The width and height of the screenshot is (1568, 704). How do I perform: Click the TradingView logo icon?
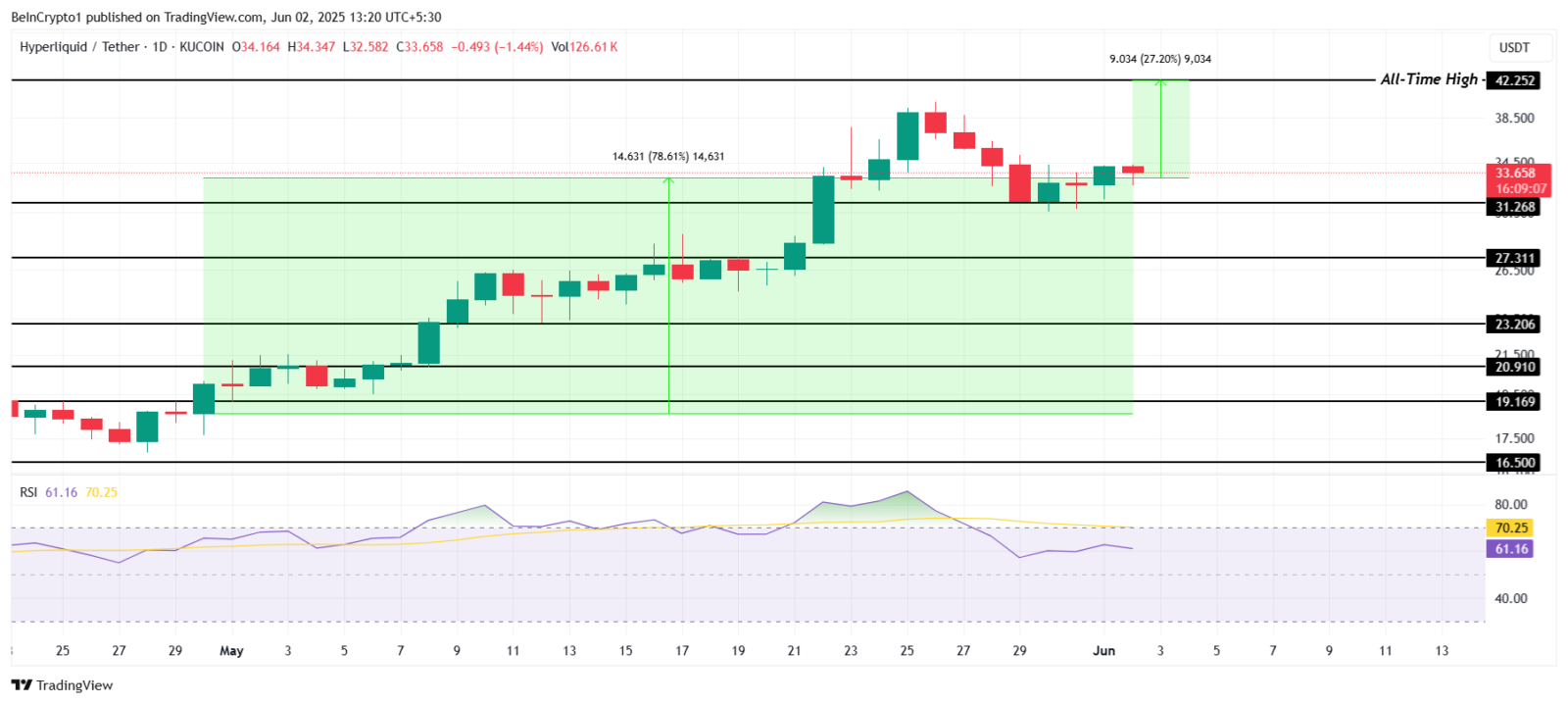(x=22, y=685)
